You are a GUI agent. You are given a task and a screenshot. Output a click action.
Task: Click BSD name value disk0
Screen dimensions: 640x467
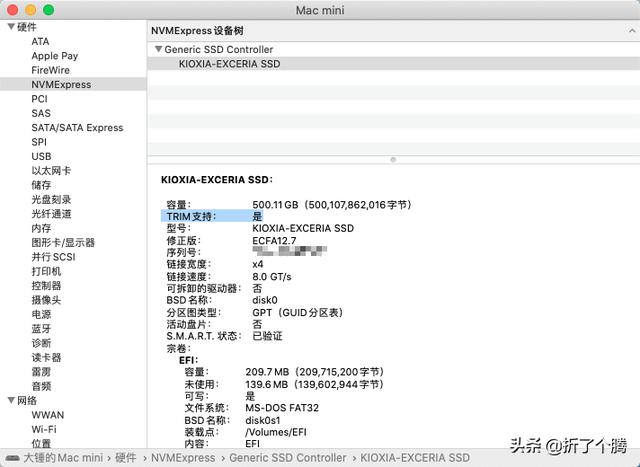(x=265, y=300)
